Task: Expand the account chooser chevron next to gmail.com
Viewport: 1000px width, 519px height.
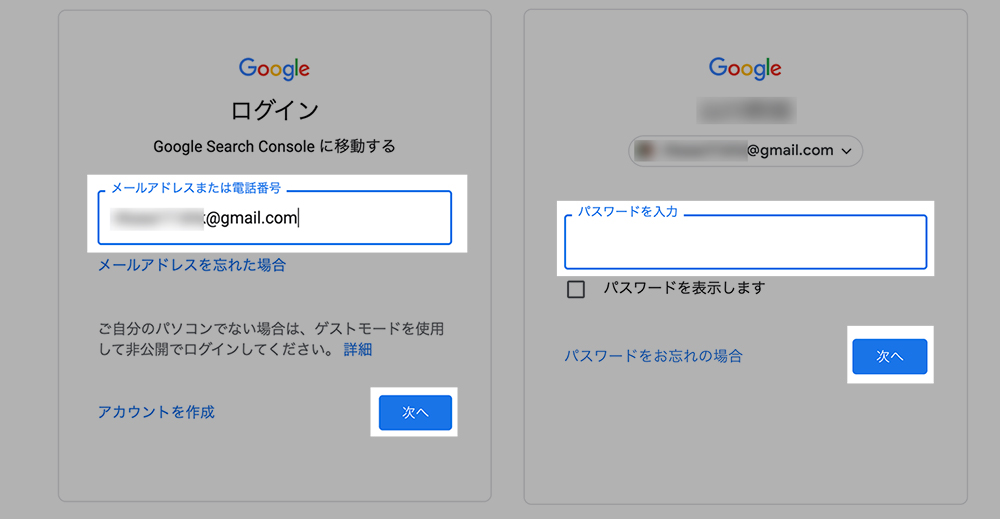Action: (x=846, y=151)
